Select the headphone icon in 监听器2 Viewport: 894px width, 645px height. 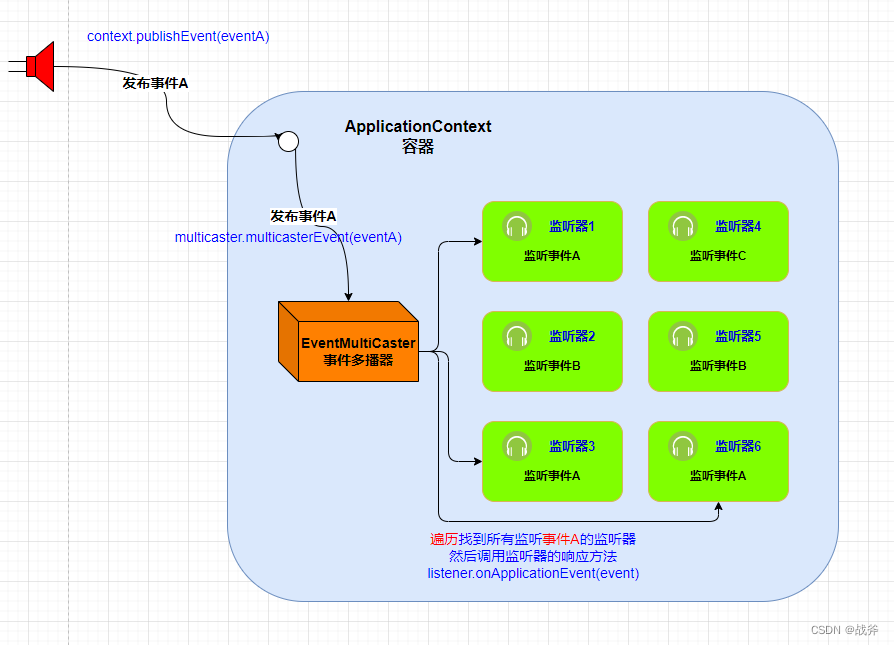pyautogui.click(x=517, y=336)
